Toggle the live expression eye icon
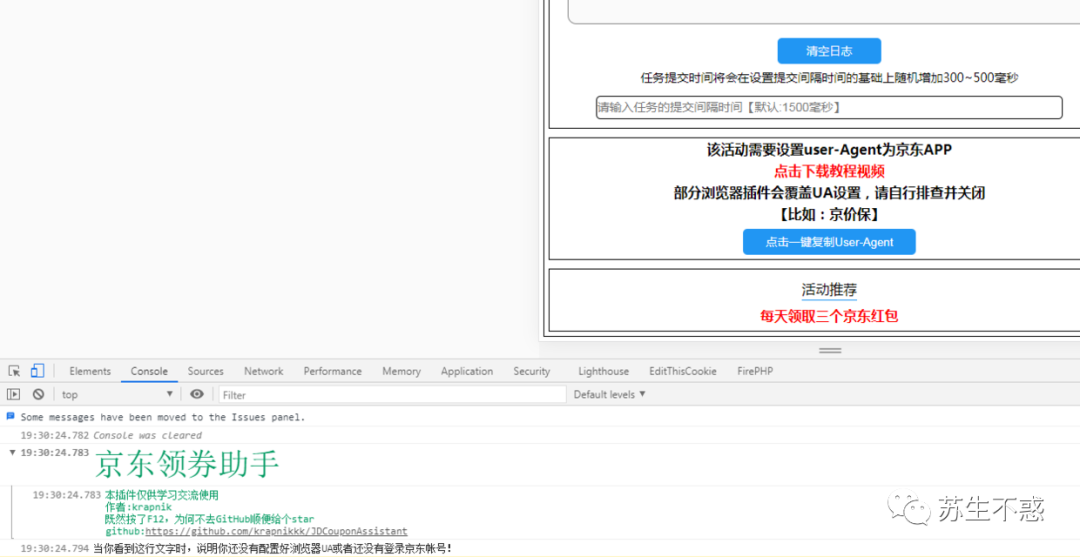This screenshot has height=557, width=1080. click(x=197, y=395)
